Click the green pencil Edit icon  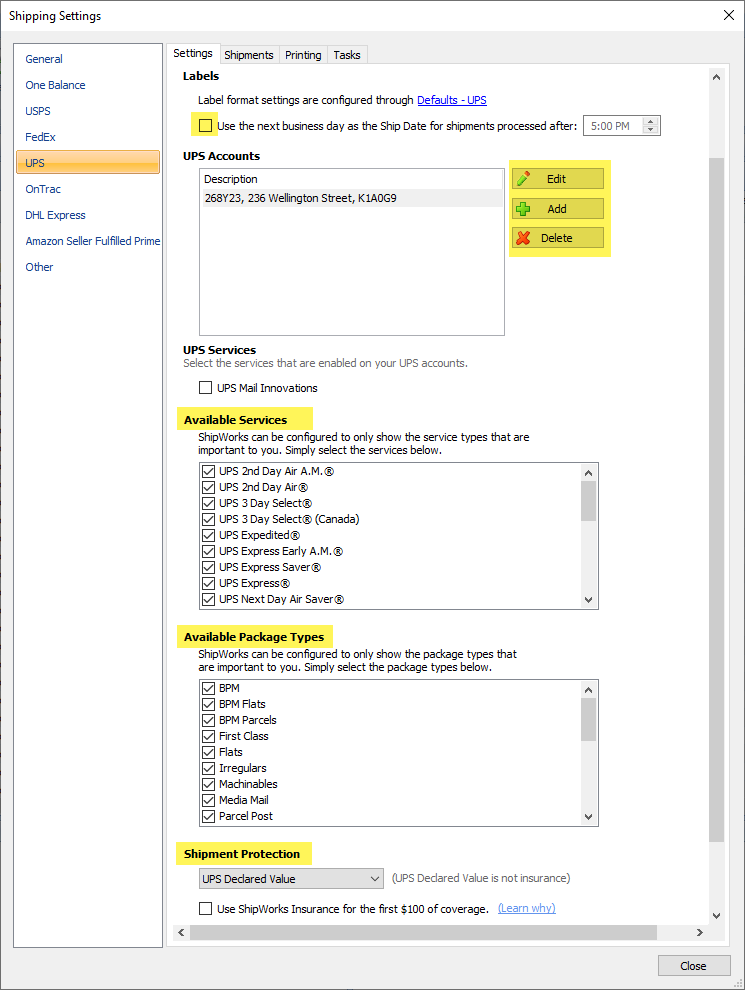(523, 179)
